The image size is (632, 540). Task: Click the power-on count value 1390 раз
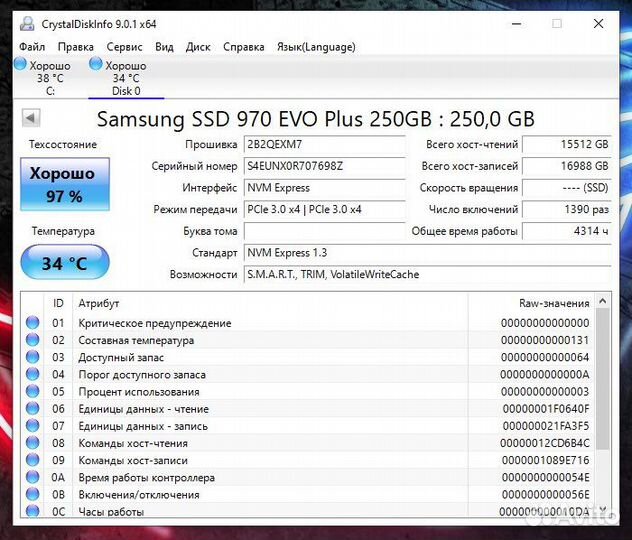pos(567,210)
